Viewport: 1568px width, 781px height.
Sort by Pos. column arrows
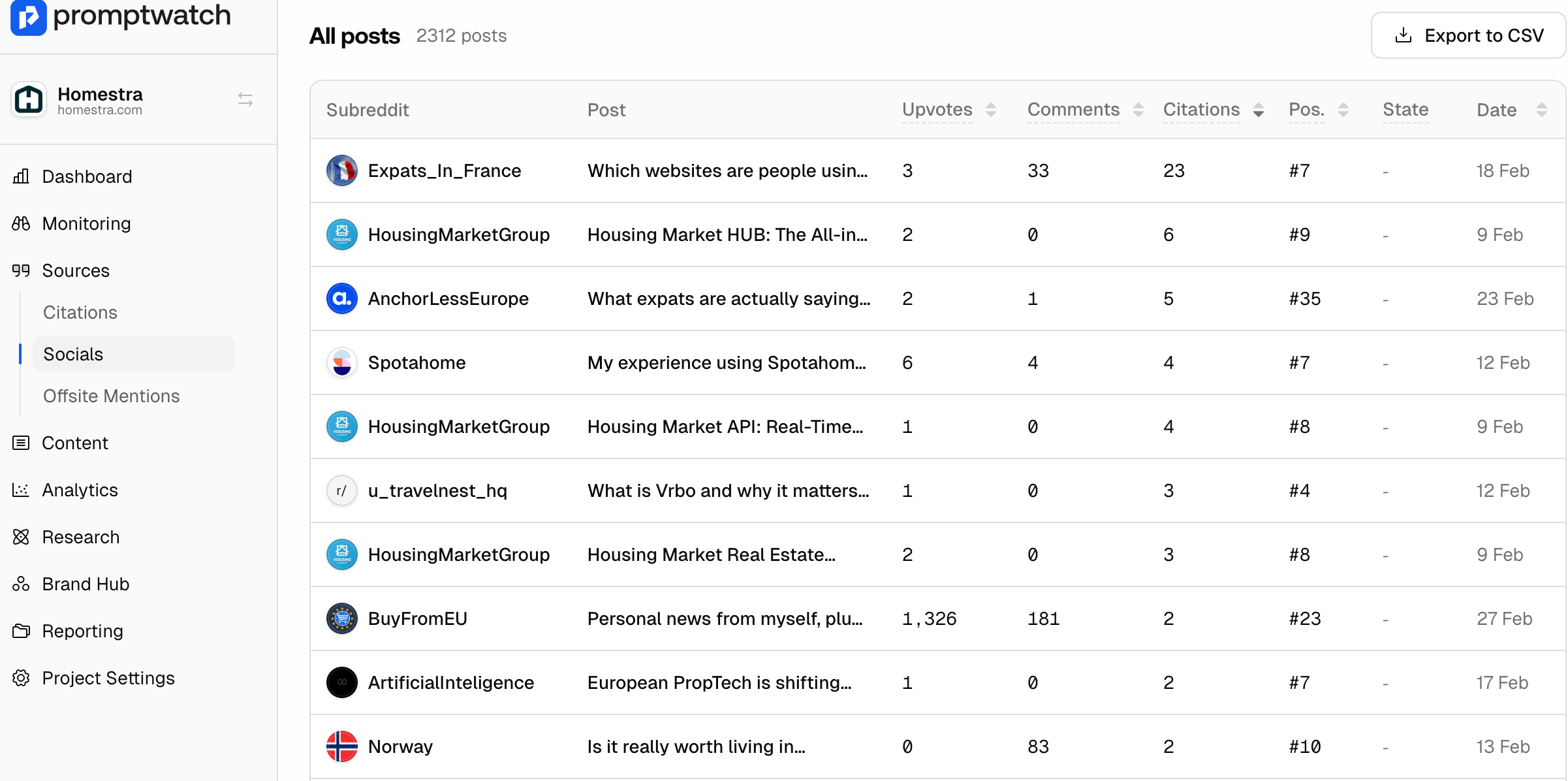click(x=1343, y=110)
